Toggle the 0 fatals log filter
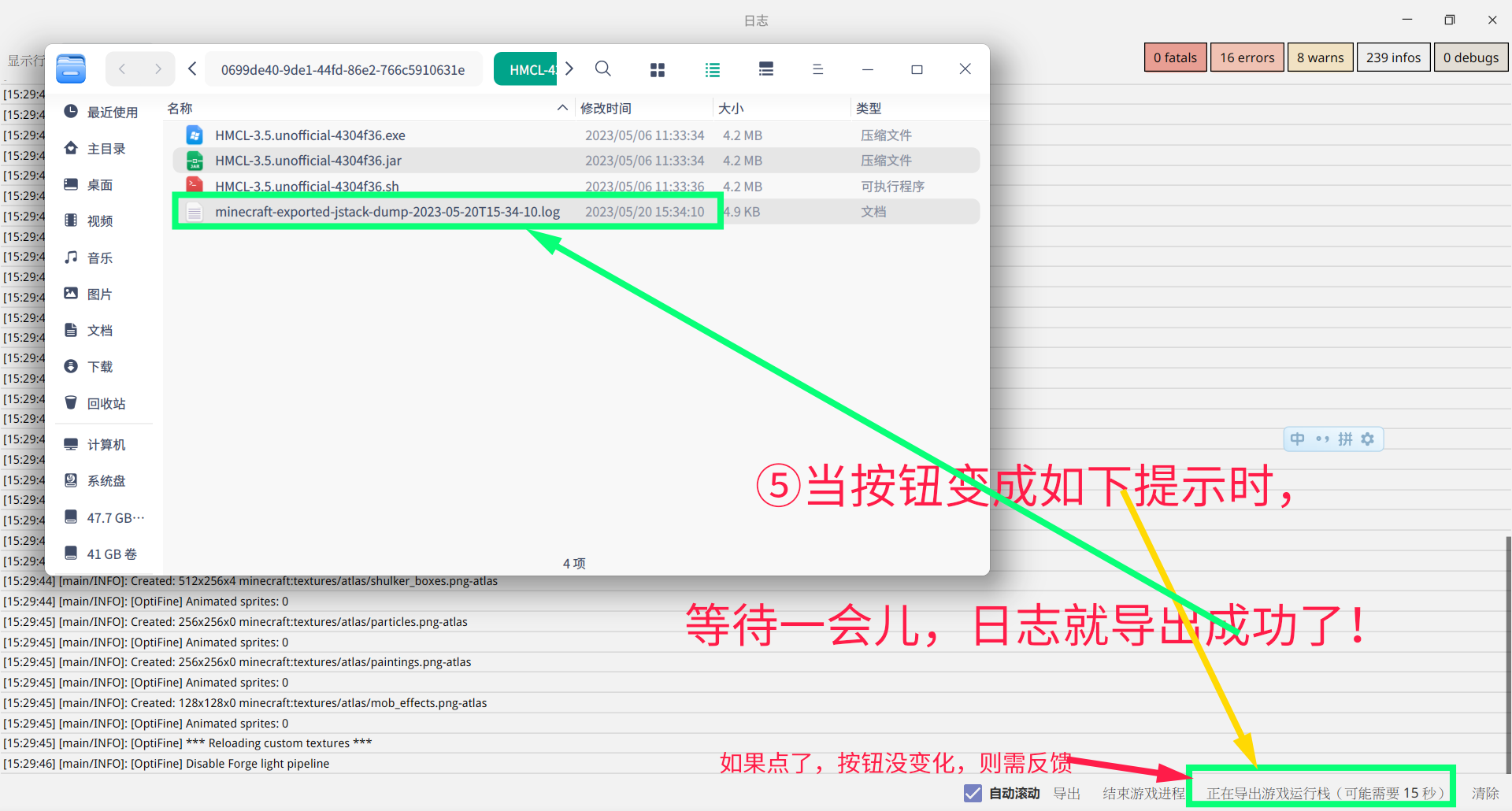Screen dimensions: 1512x811 1175,57
